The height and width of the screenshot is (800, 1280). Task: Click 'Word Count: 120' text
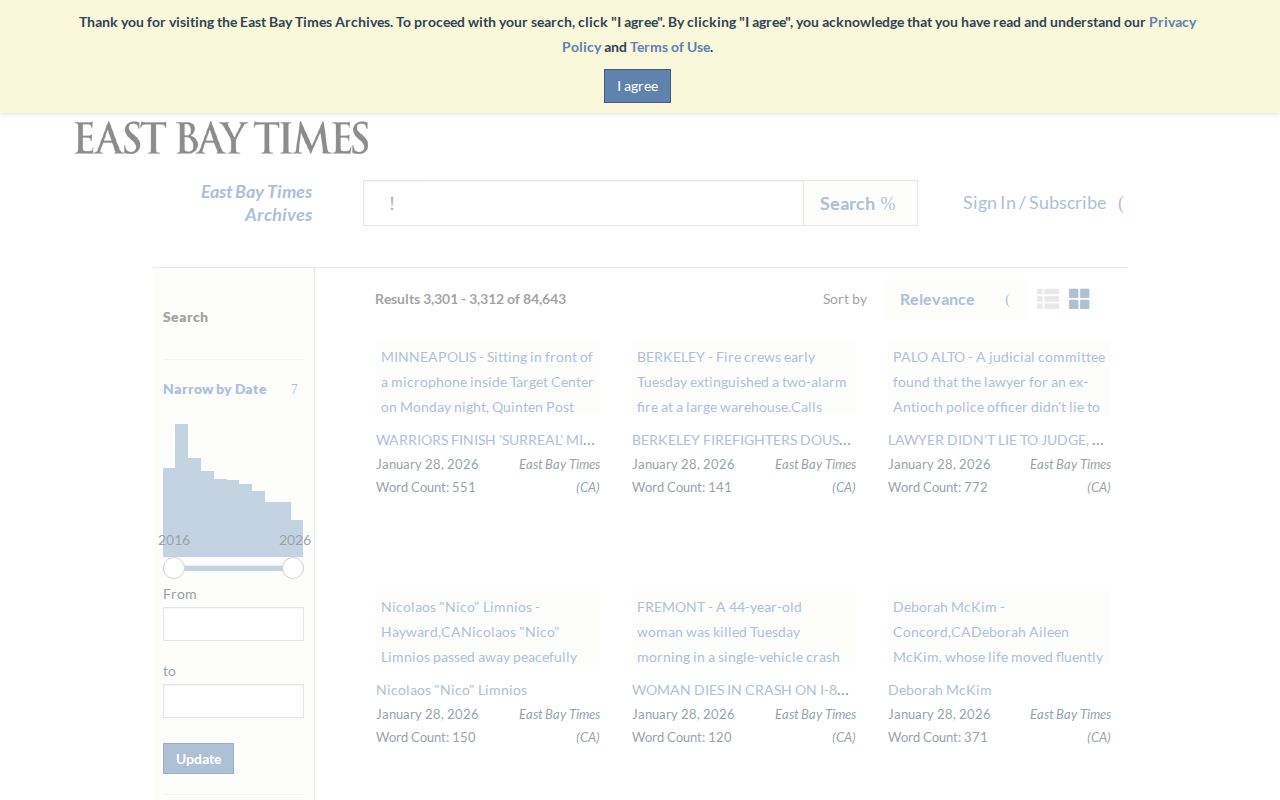682,737
